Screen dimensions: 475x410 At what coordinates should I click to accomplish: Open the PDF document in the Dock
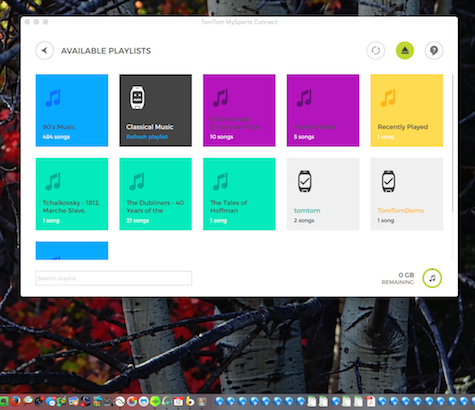click(370, 401)
